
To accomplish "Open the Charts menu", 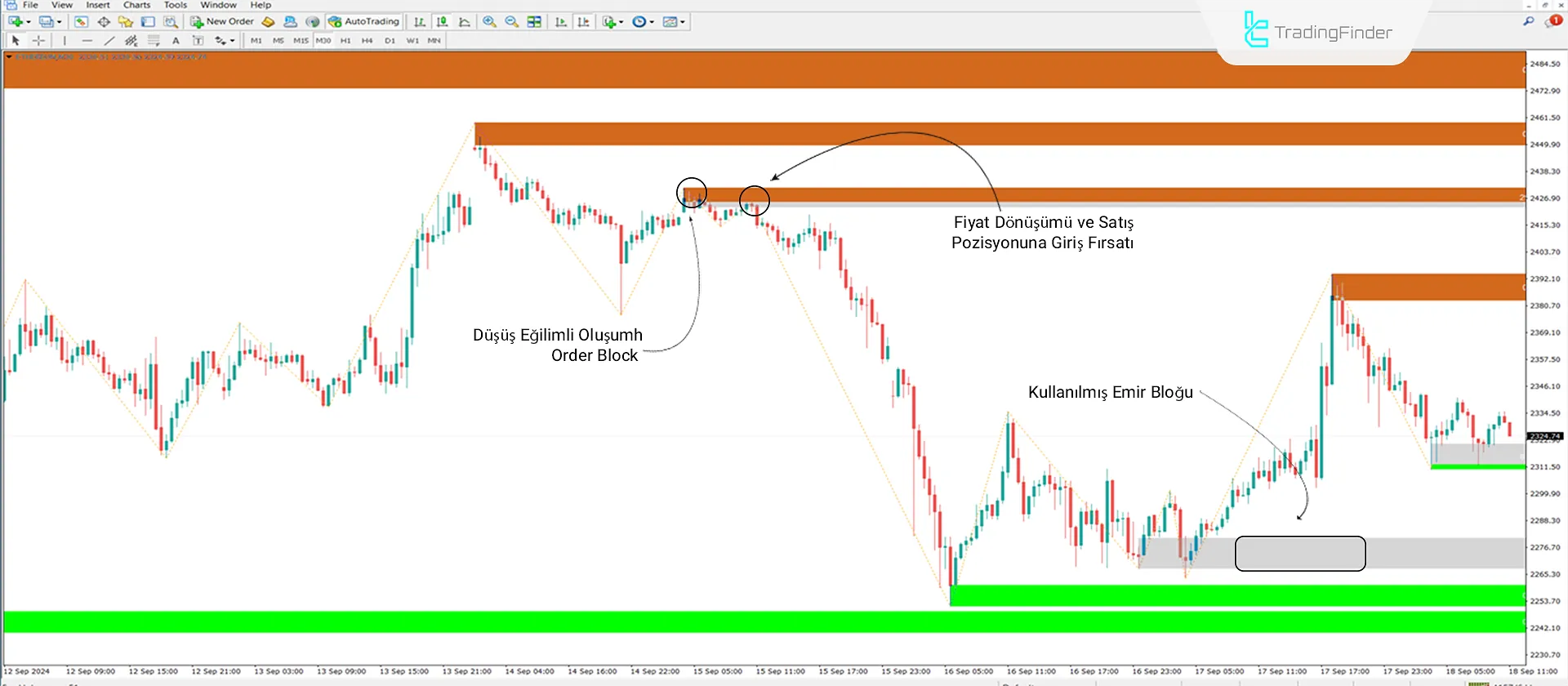I will pyautogui.click(x=136, y=5).
